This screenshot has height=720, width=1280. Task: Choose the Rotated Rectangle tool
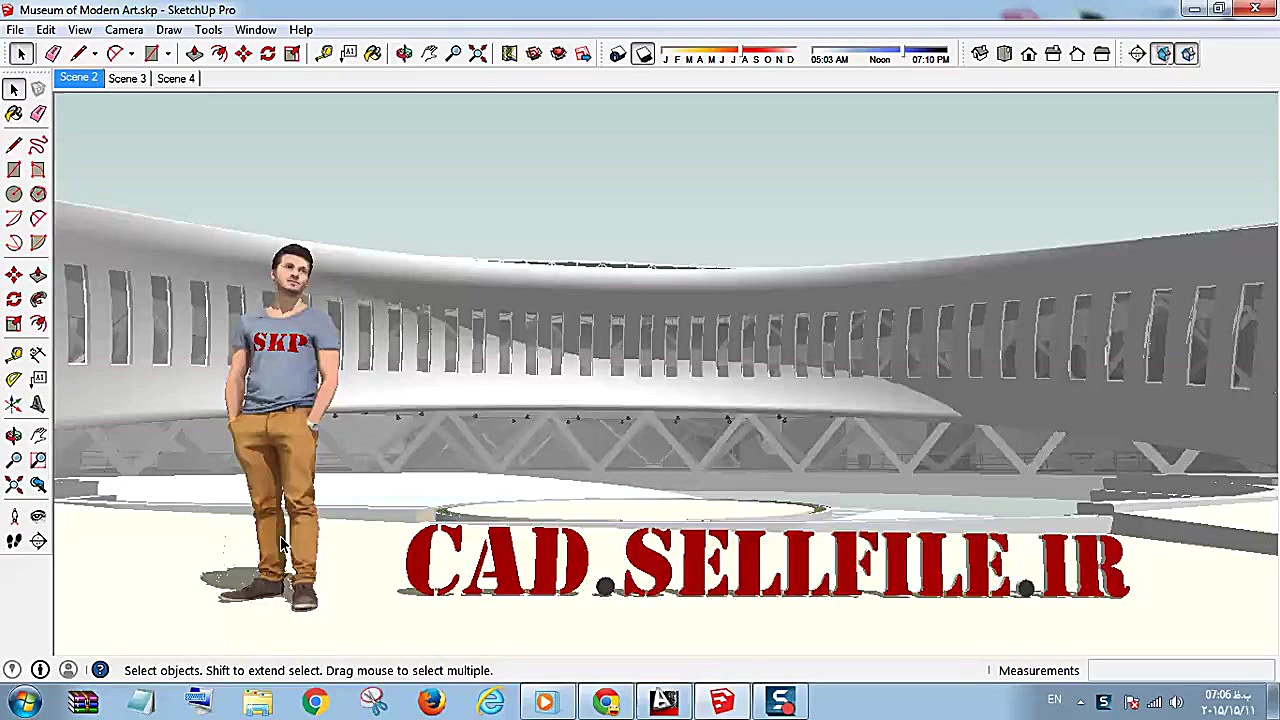pyautogui.click(x=38, y=170)
